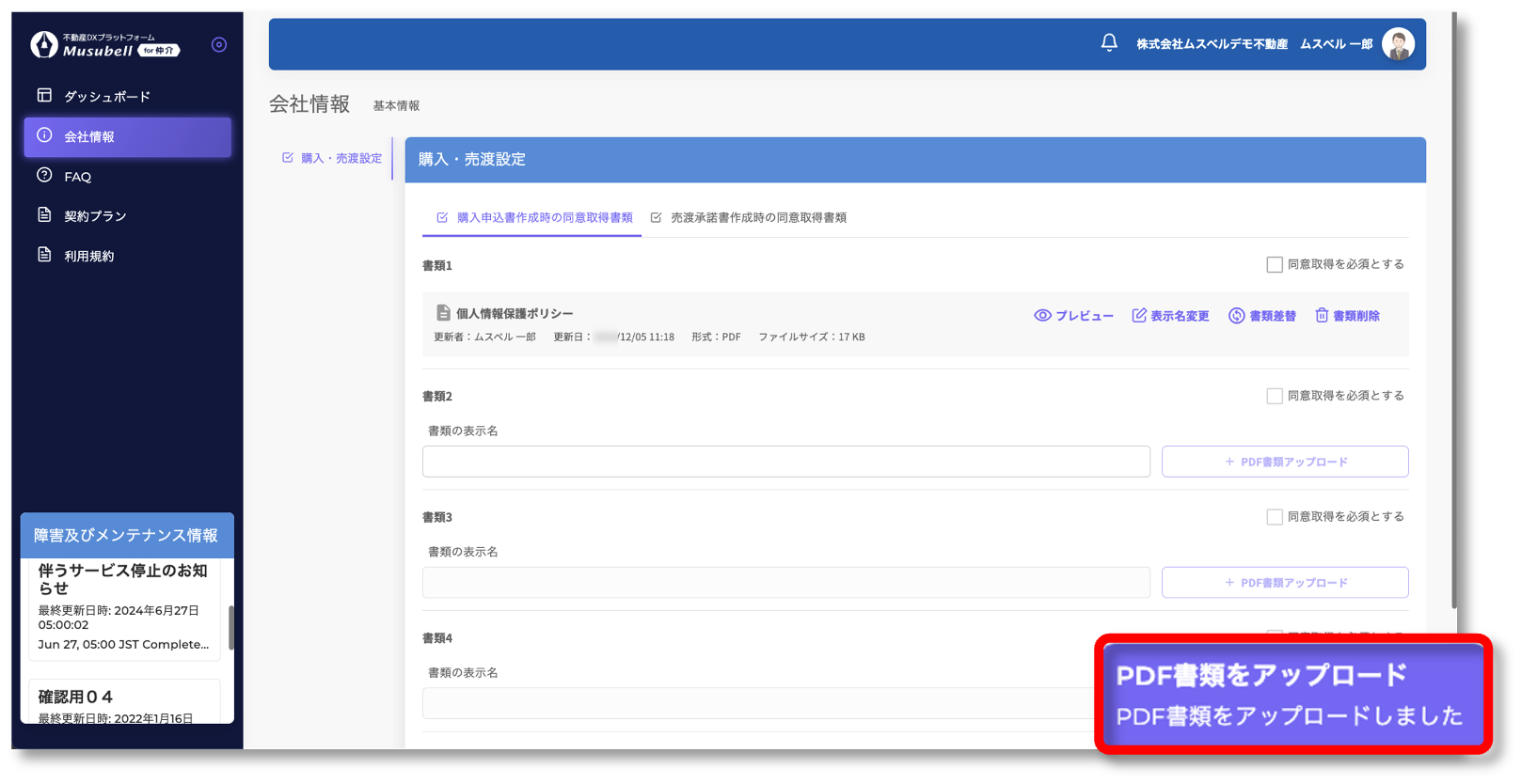Check 同意取得を必須とする for 書類2
This screenshot has width=1521, height=784.
coord(1275,396)
